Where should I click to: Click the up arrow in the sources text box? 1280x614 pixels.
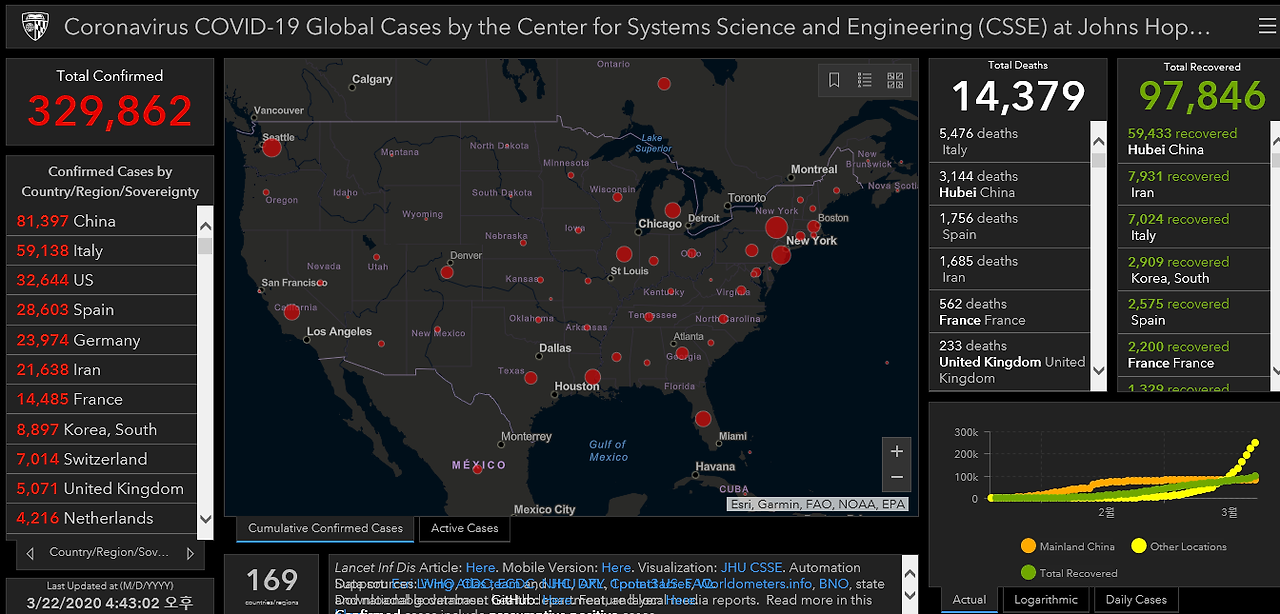[x=908, y=573]
